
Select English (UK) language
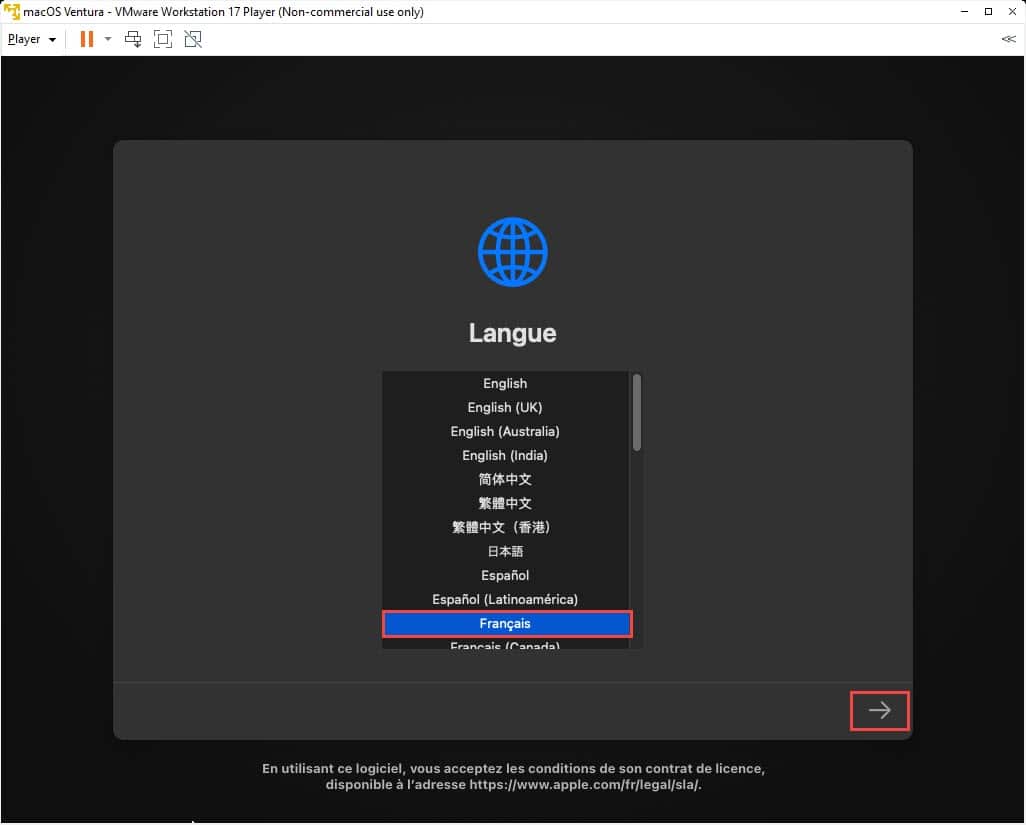point(505,408)
